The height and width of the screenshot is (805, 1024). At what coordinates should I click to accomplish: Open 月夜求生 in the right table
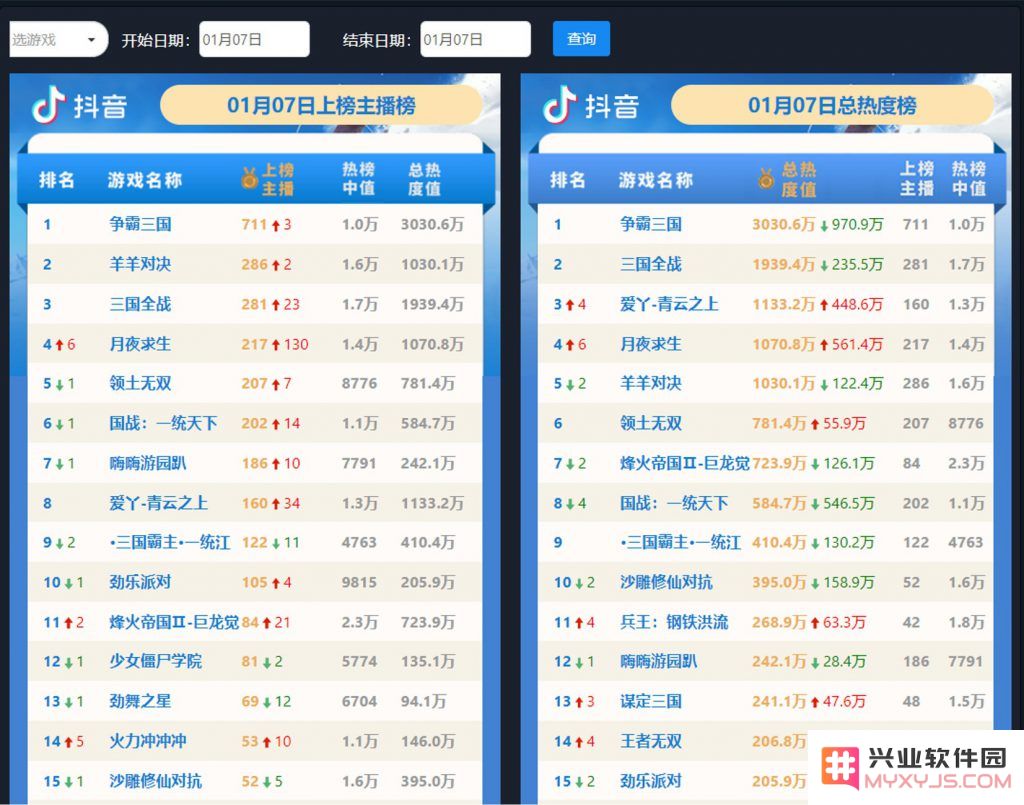[x=651, y=344]
